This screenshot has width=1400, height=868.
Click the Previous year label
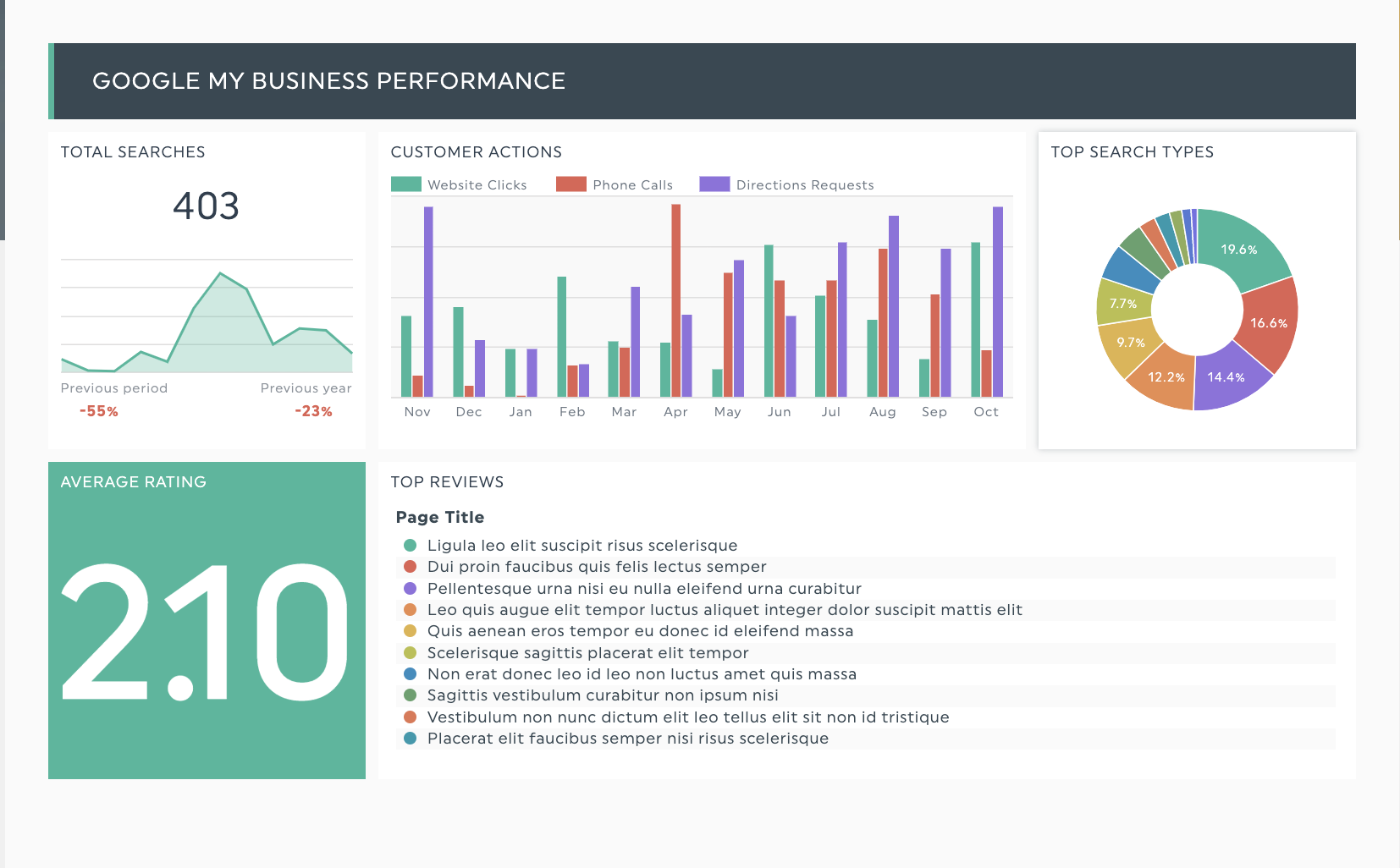[x=306, y=388]
